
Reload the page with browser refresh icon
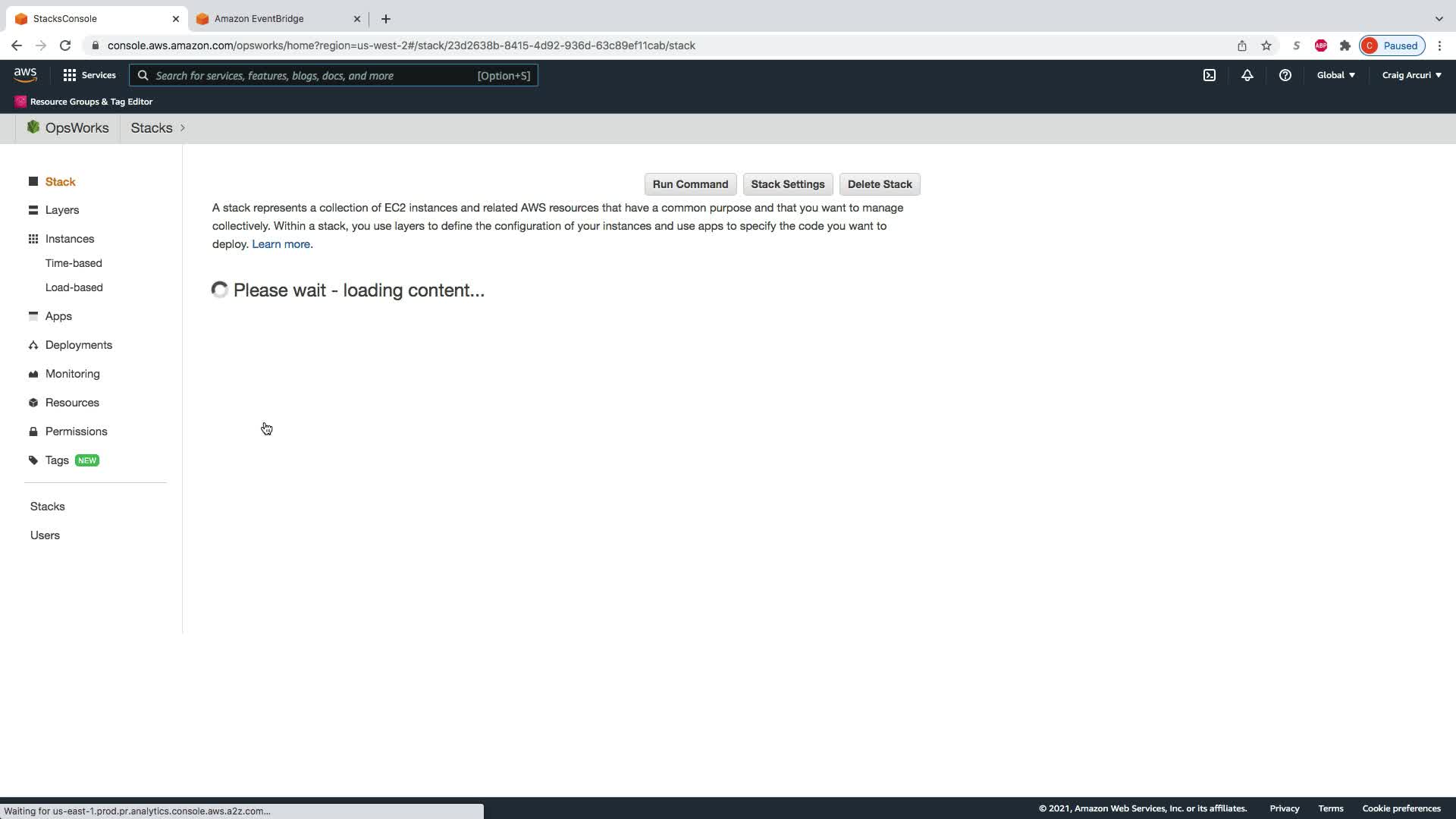(65, 45)
